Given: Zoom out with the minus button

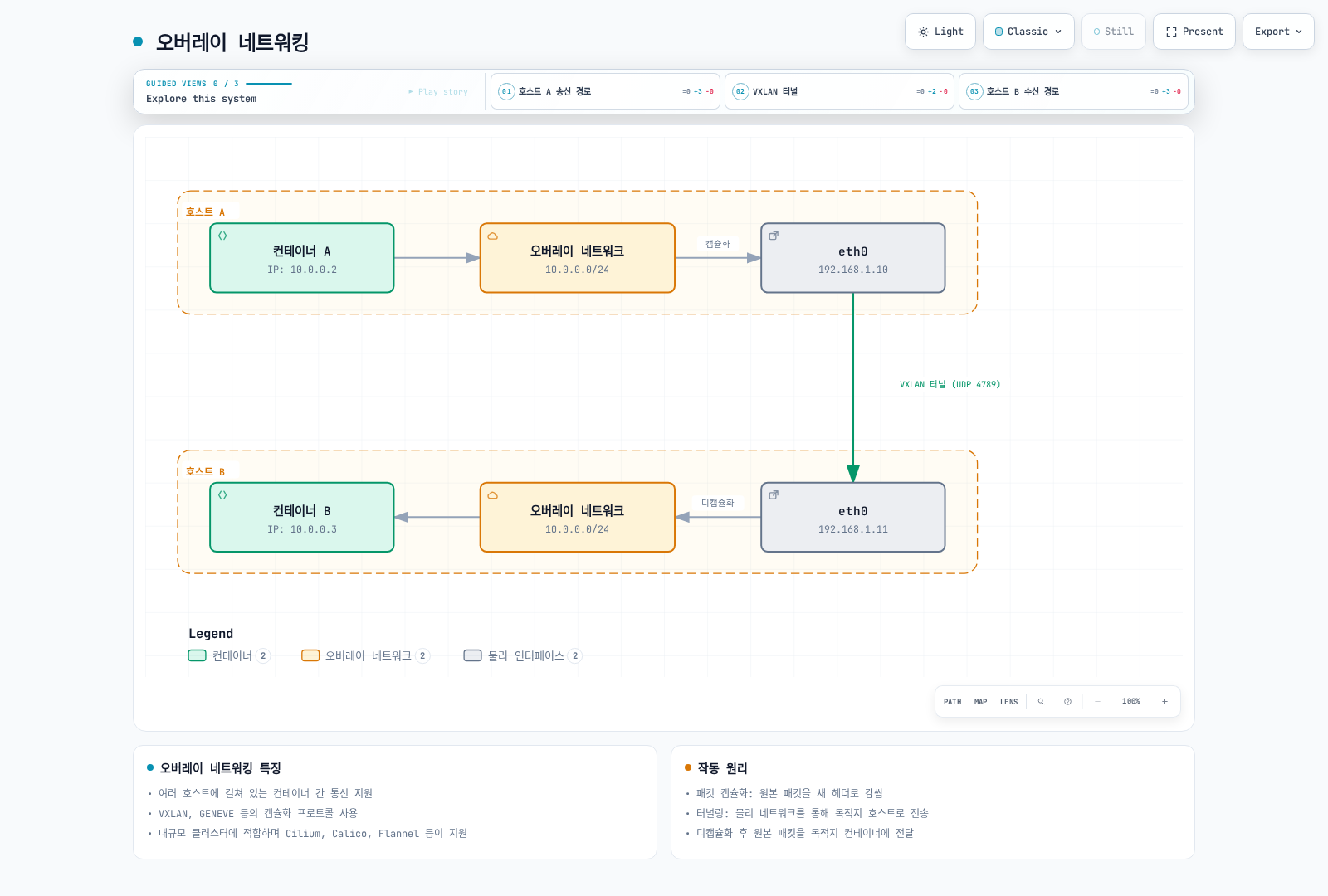Looking at the screenshot, I should pos(1097,702).
